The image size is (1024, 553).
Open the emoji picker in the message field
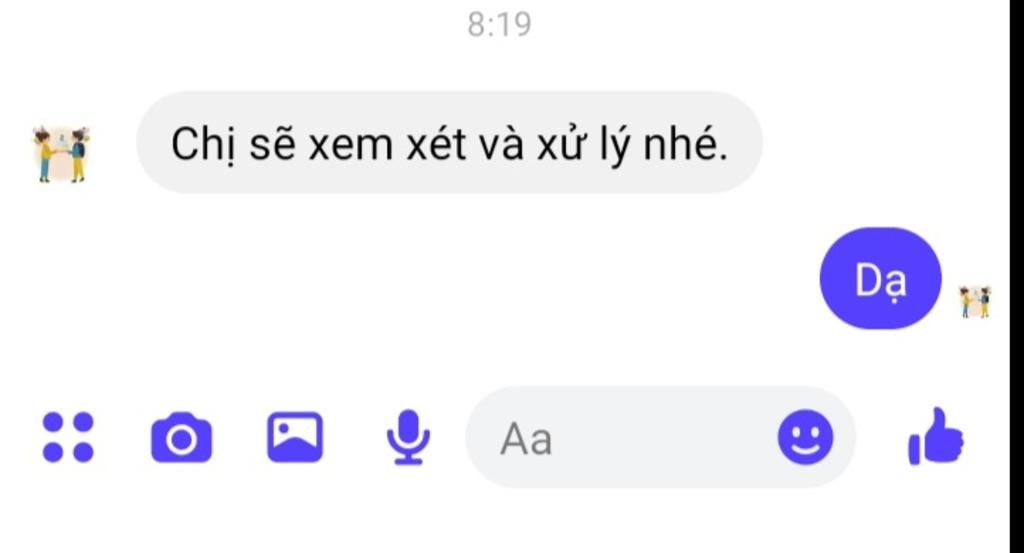[x=805, y=437]
